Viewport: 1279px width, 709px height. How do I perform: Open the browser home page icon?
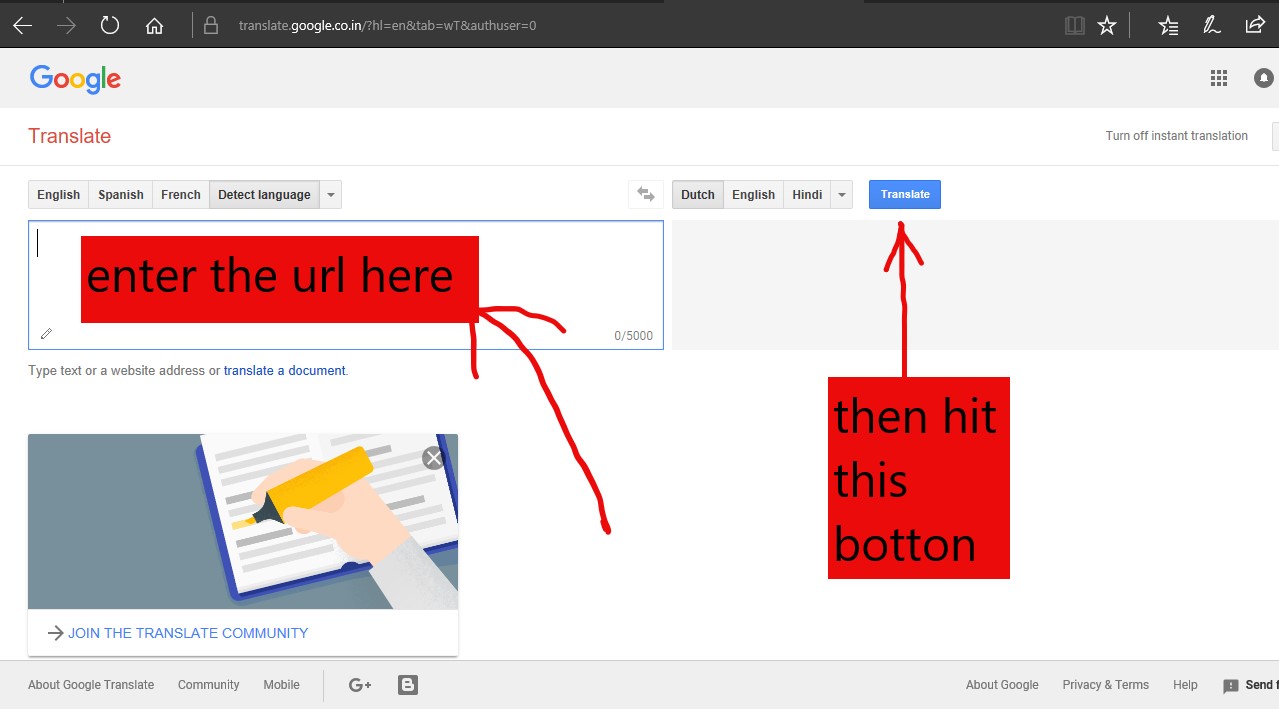pos(154,26)
